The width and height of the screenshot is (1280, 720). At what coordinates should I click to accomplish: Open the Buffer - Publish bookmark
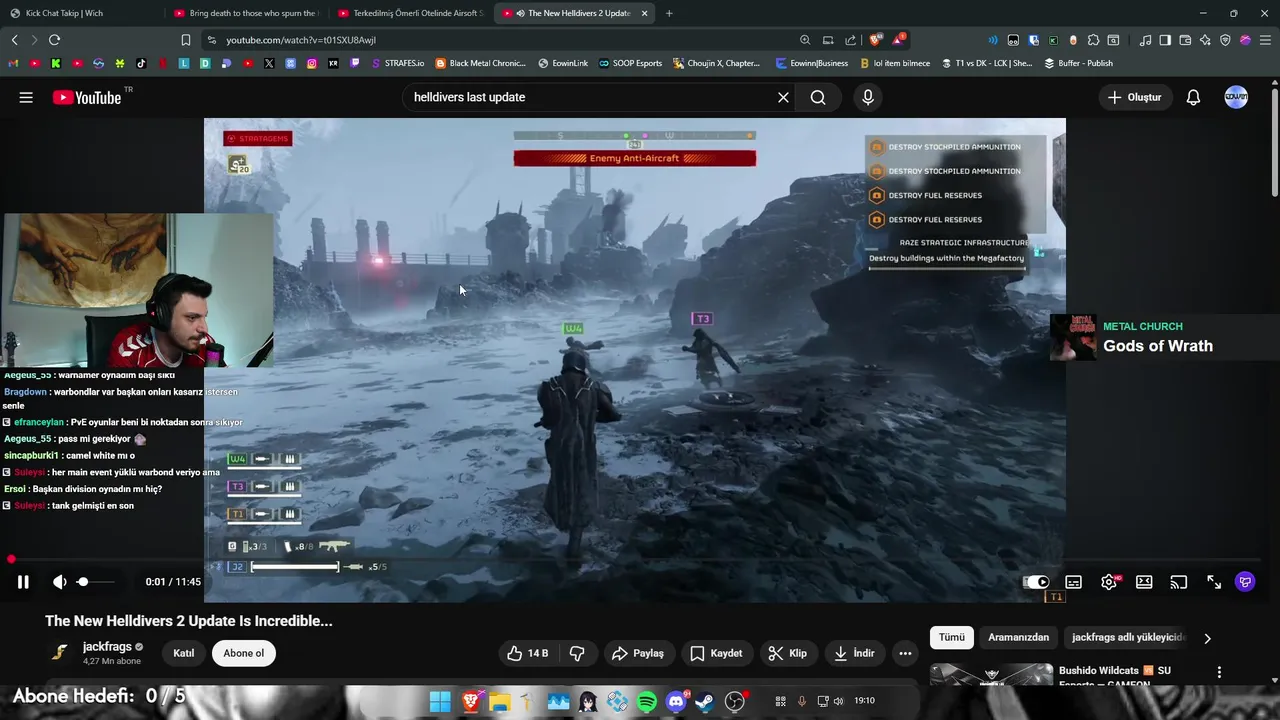click(x=1078, y=63)
